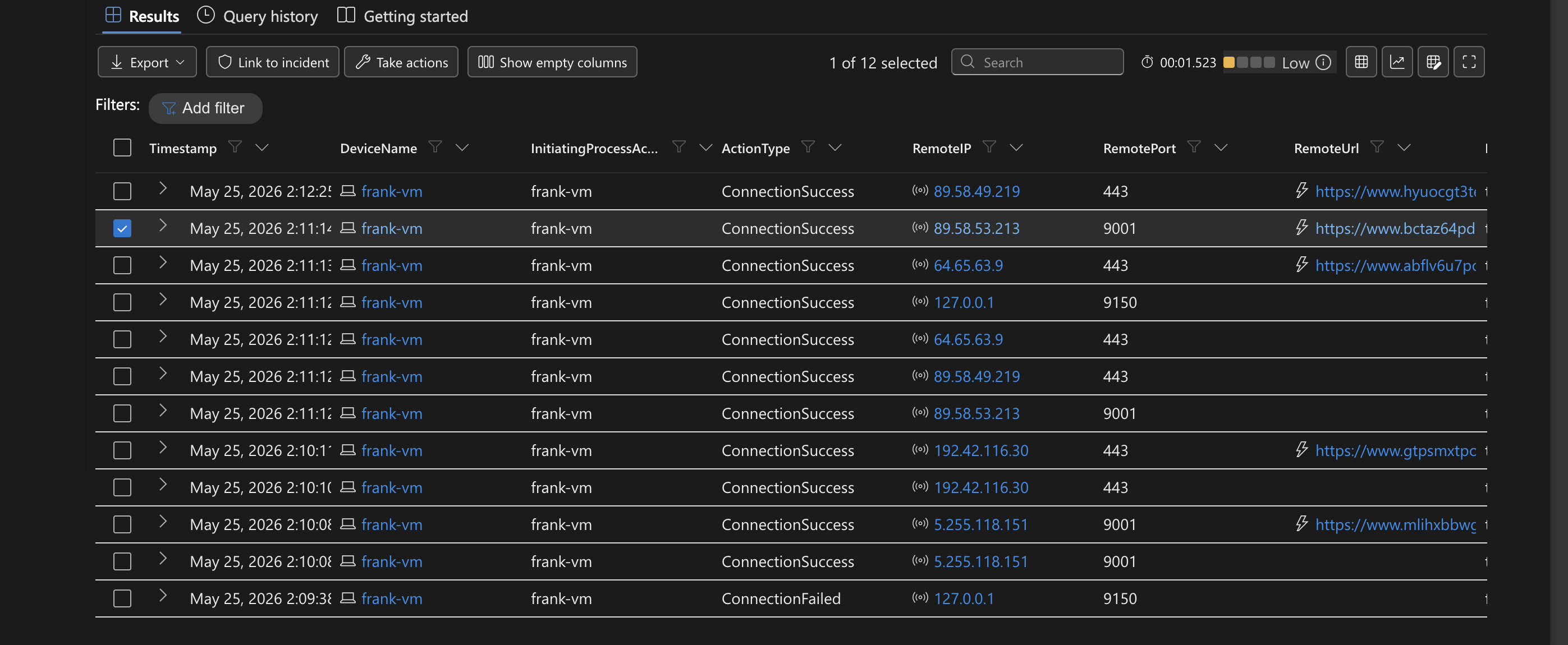The image size is (1568, 645).
Task: Click network icon beside 127.0.0.1 in ConnectionFailed row
Action: 920,597
